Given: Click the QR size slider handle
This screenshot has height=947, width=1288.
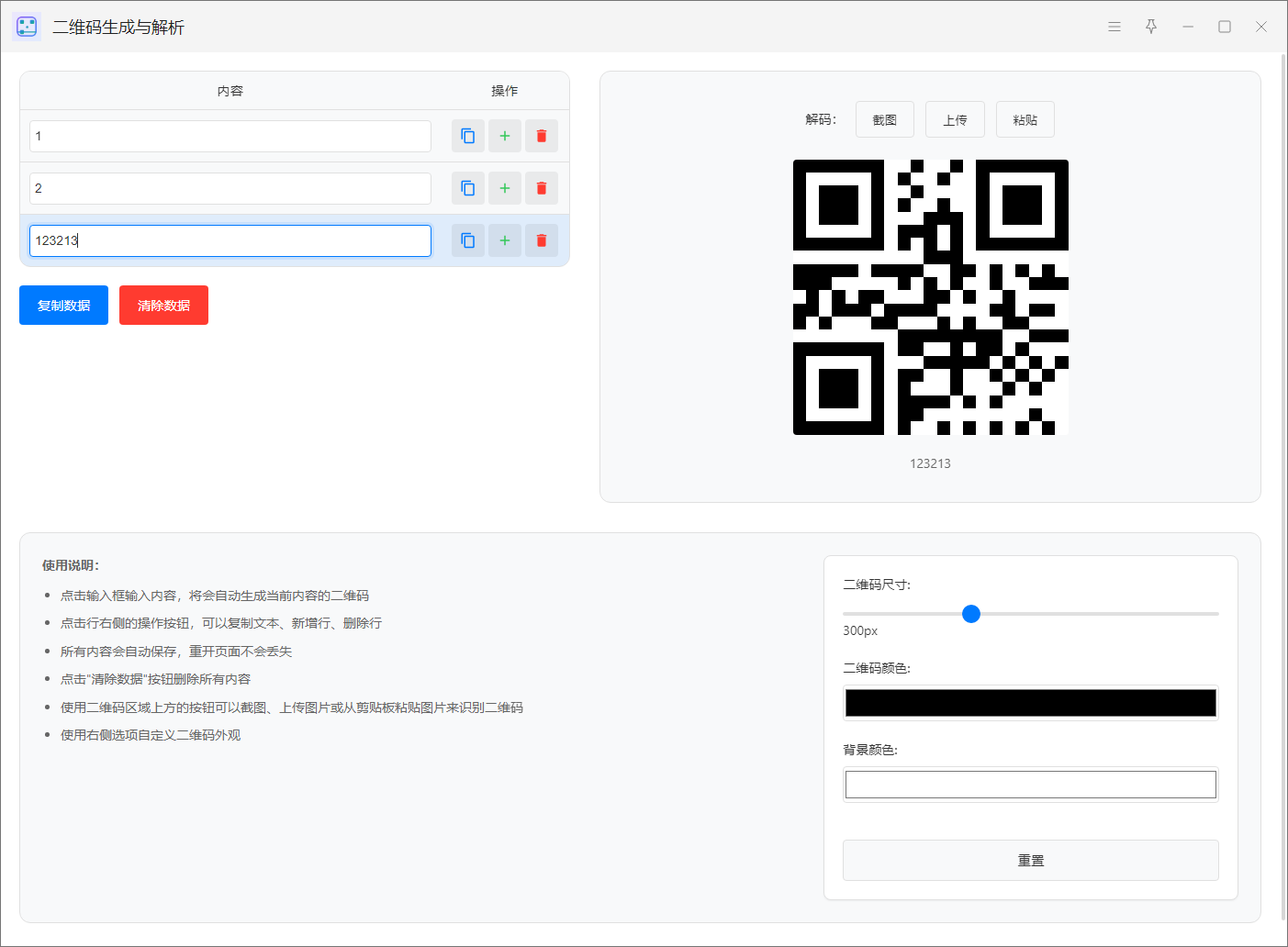Looking at the screenshot, I should click(971, 614).
